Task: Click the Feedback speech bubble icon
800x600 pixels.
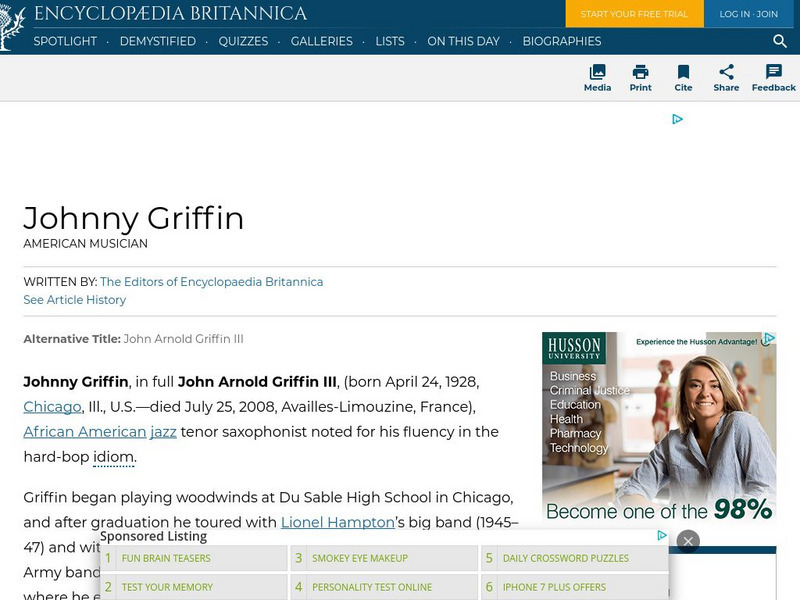Action: point(773,72)
